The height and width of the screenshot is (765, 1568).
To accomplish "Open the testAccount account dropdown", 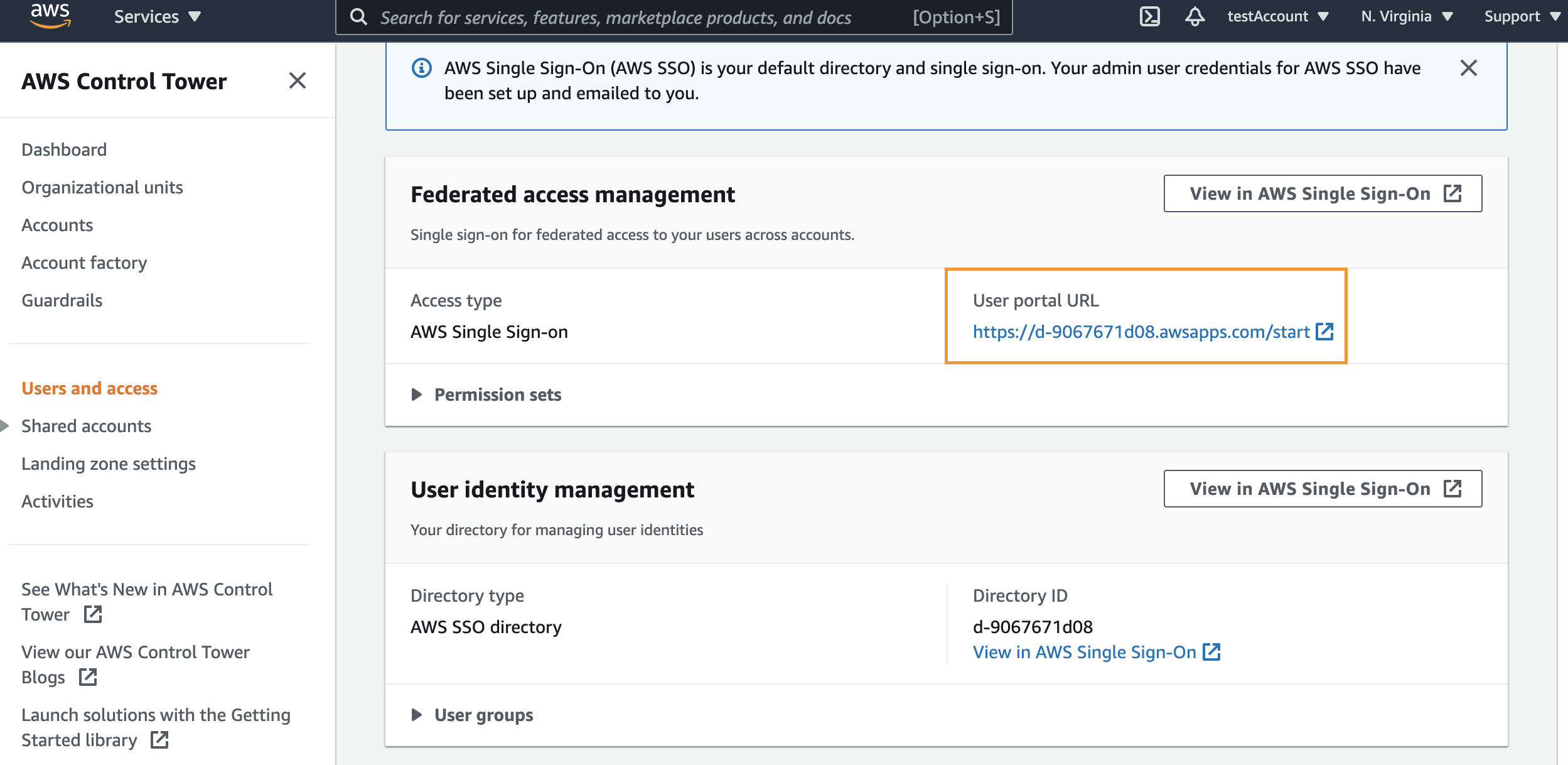I will [1277, 16].
